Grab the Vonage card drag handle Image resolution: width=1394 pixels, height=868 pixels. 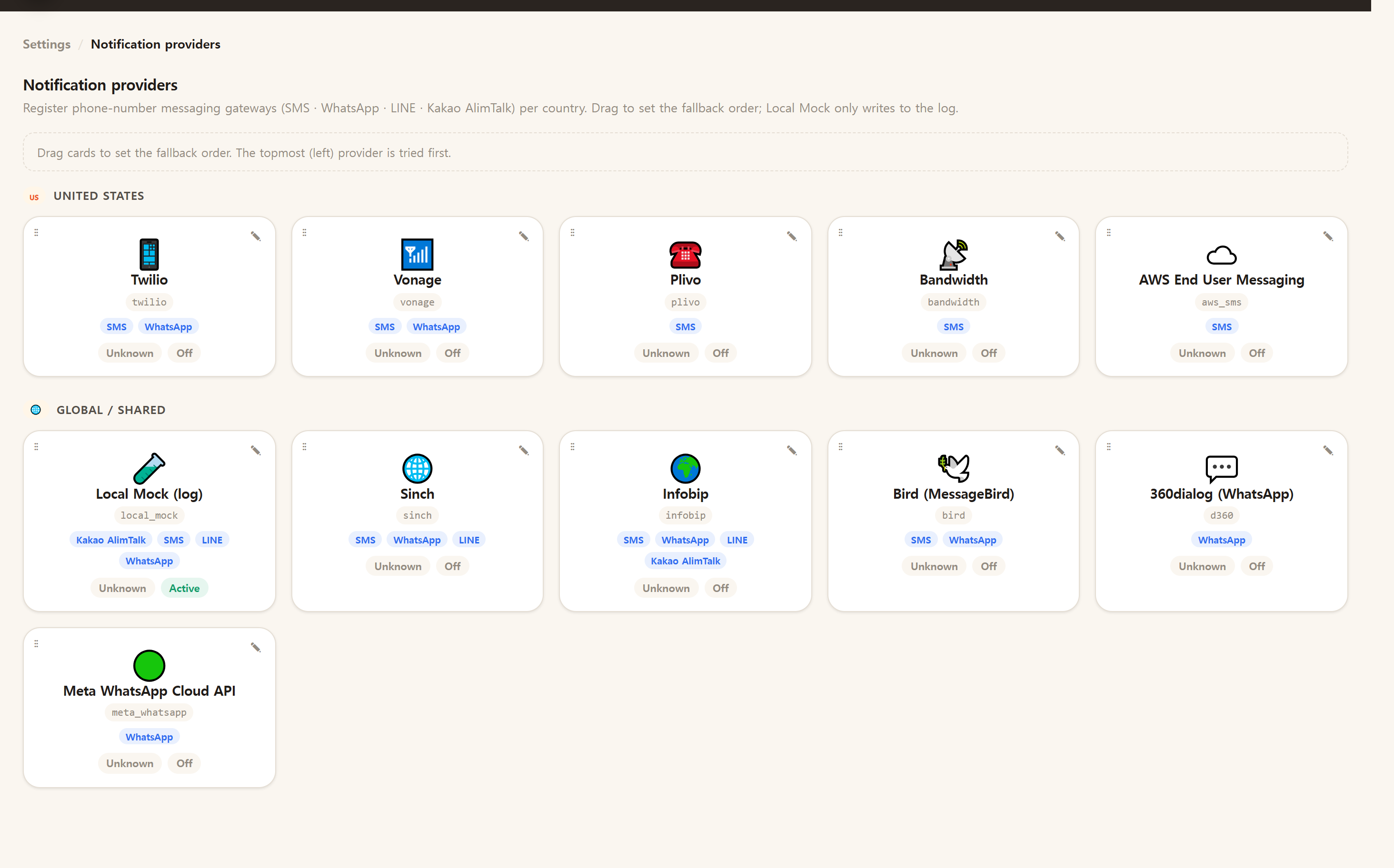pos(304,233)
